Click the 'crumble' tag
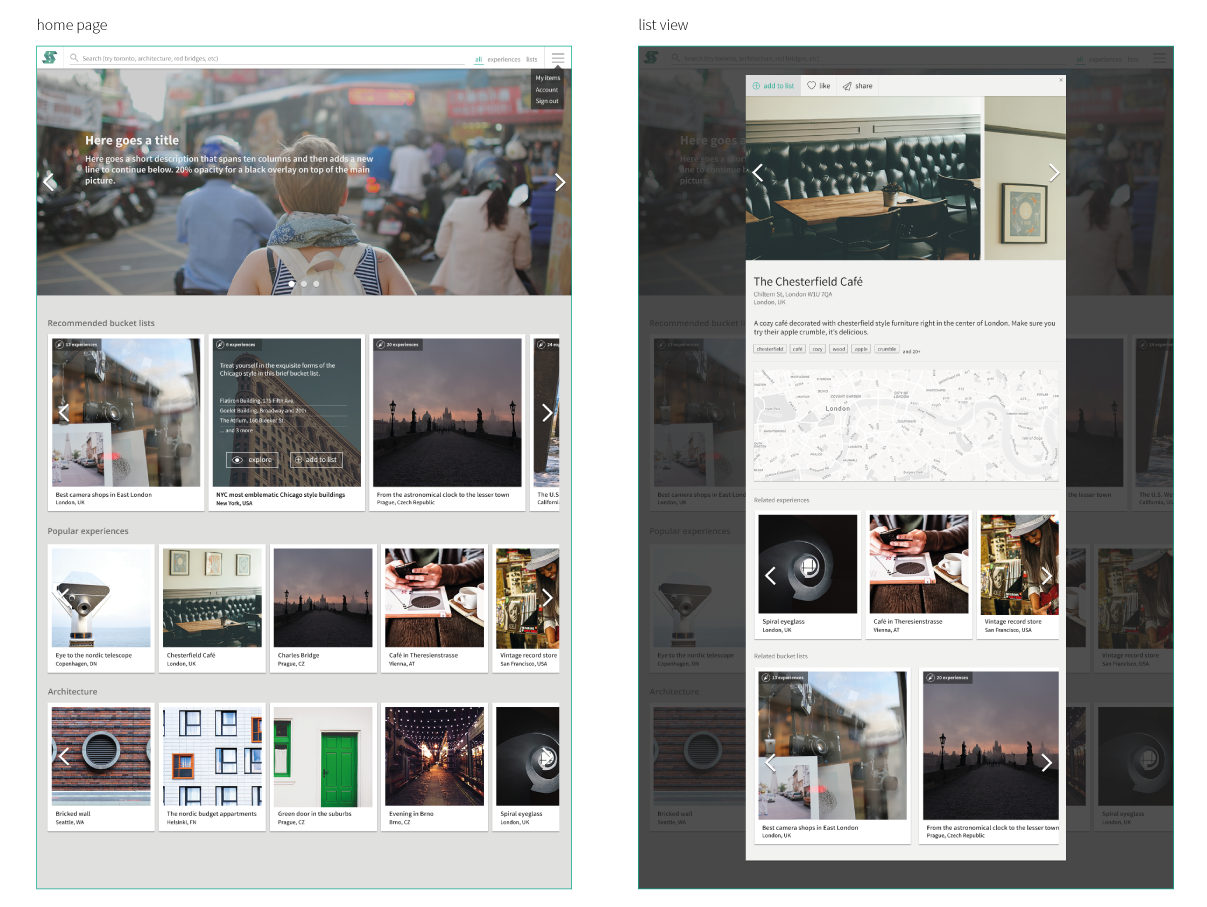The image size is (1207, 907). pos(887,349)
